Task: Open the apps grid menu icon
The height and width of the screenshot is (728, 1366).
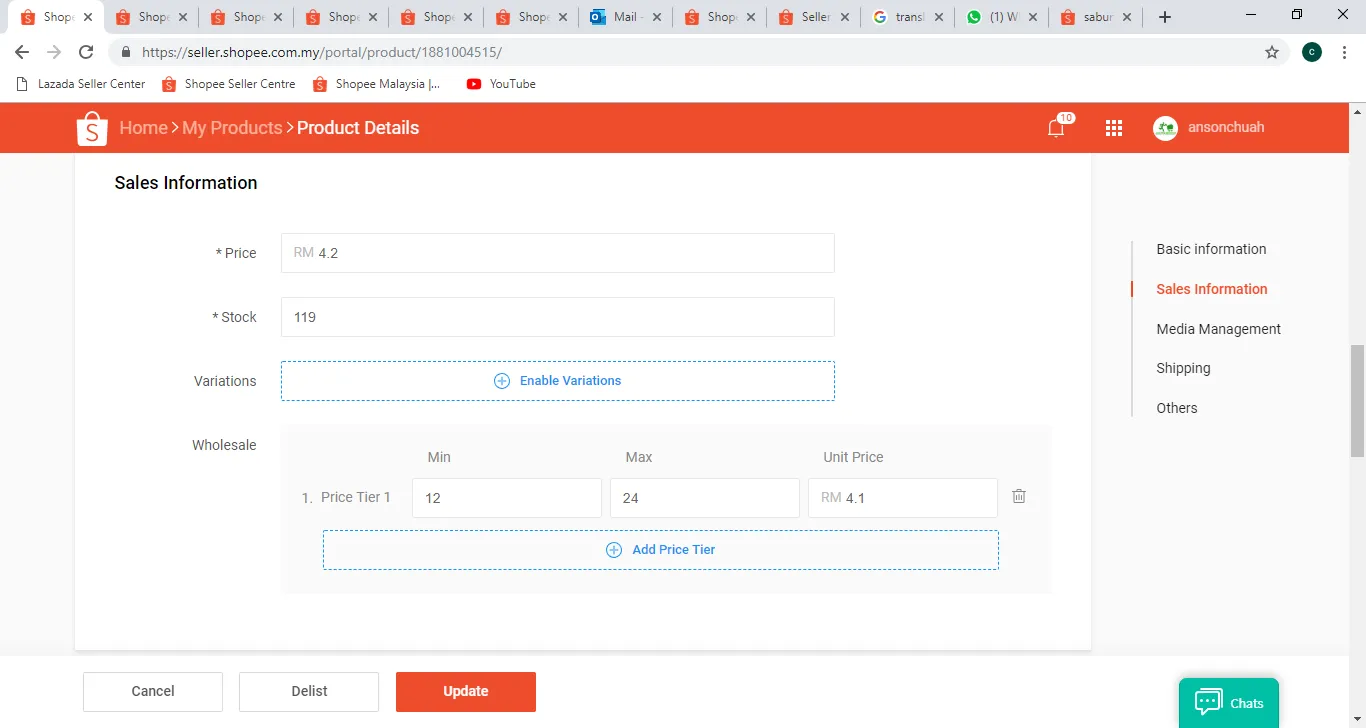Action: 1114,128
